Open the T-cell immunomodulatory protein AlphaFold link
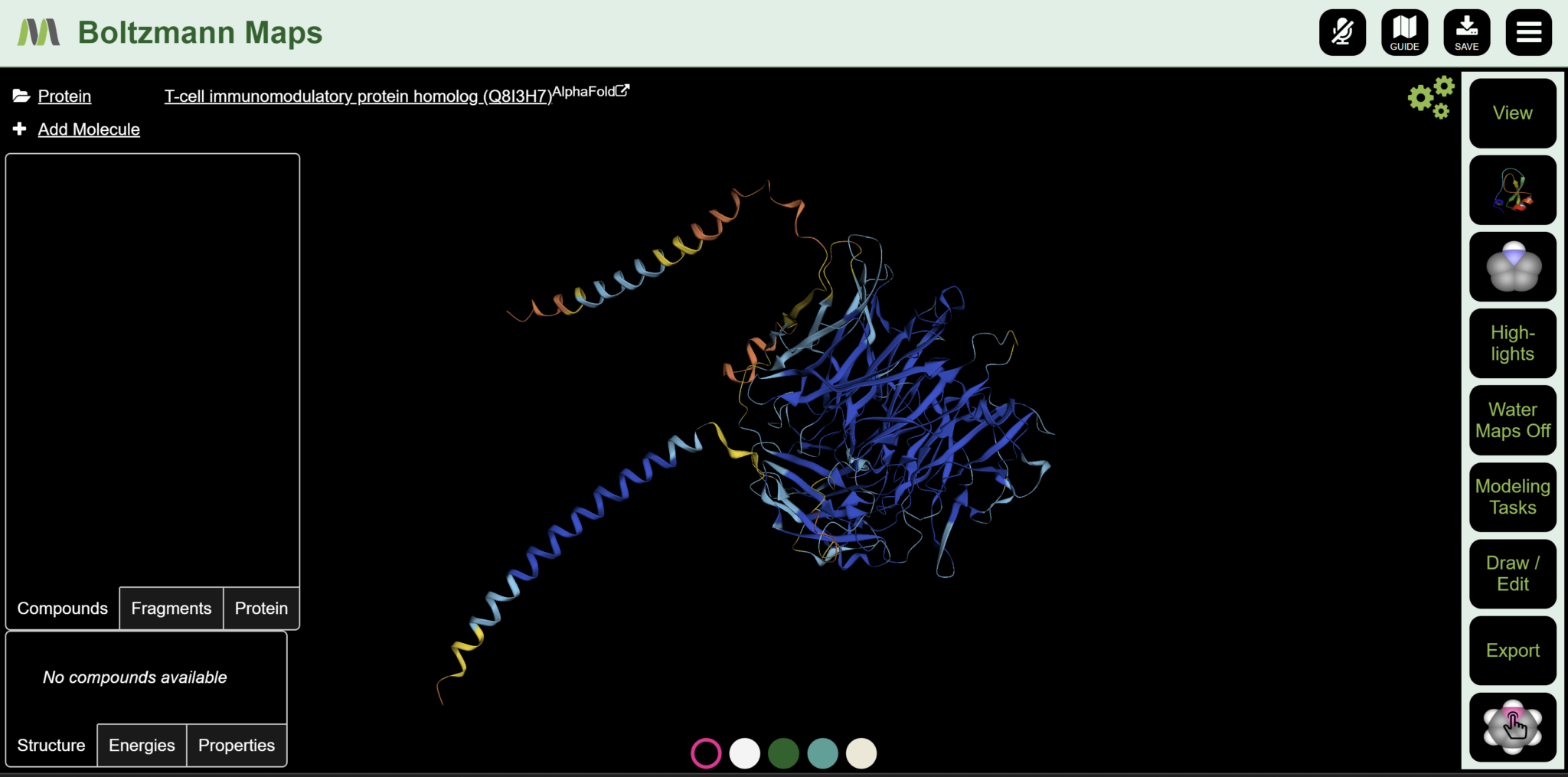Viewport: 1568px width, 777px height. pos(591,90)
